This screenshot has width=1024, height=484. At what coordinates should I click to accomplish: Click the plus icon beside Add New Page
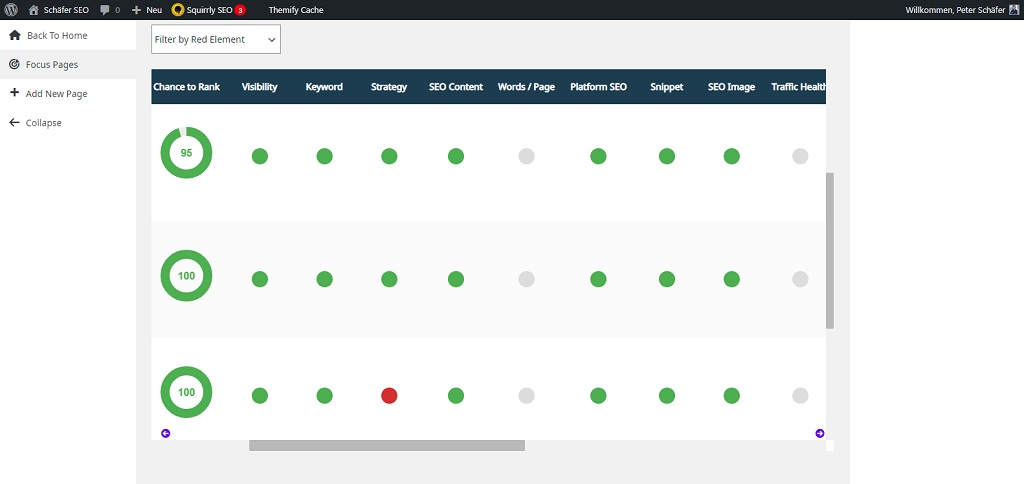tap(14, 93)
